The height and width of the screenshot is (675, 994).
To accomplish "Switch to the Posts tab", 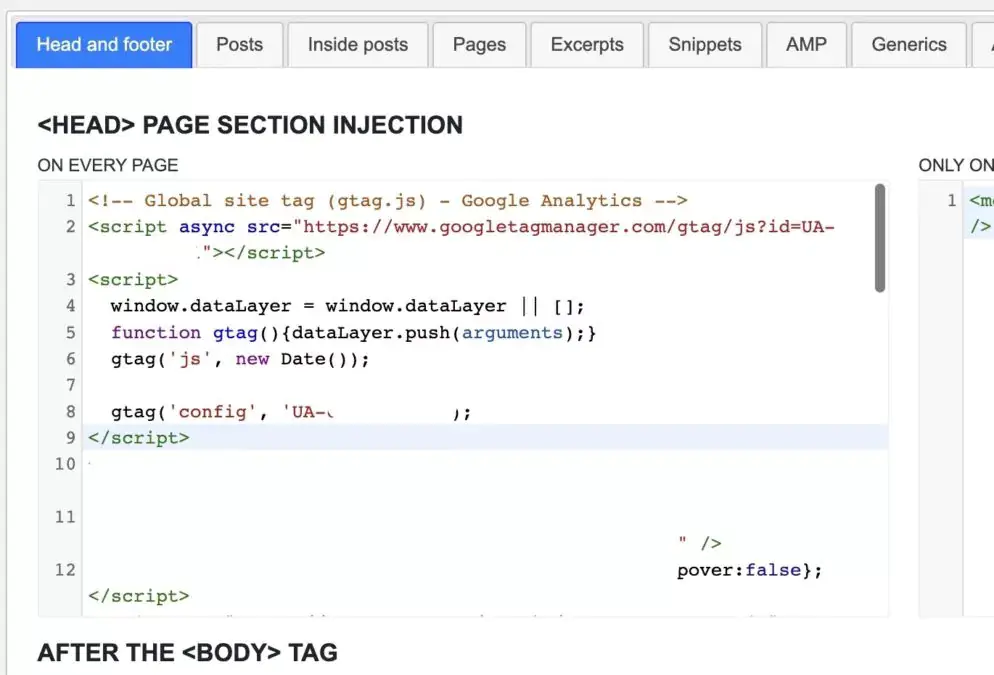I will pos(239,44).
